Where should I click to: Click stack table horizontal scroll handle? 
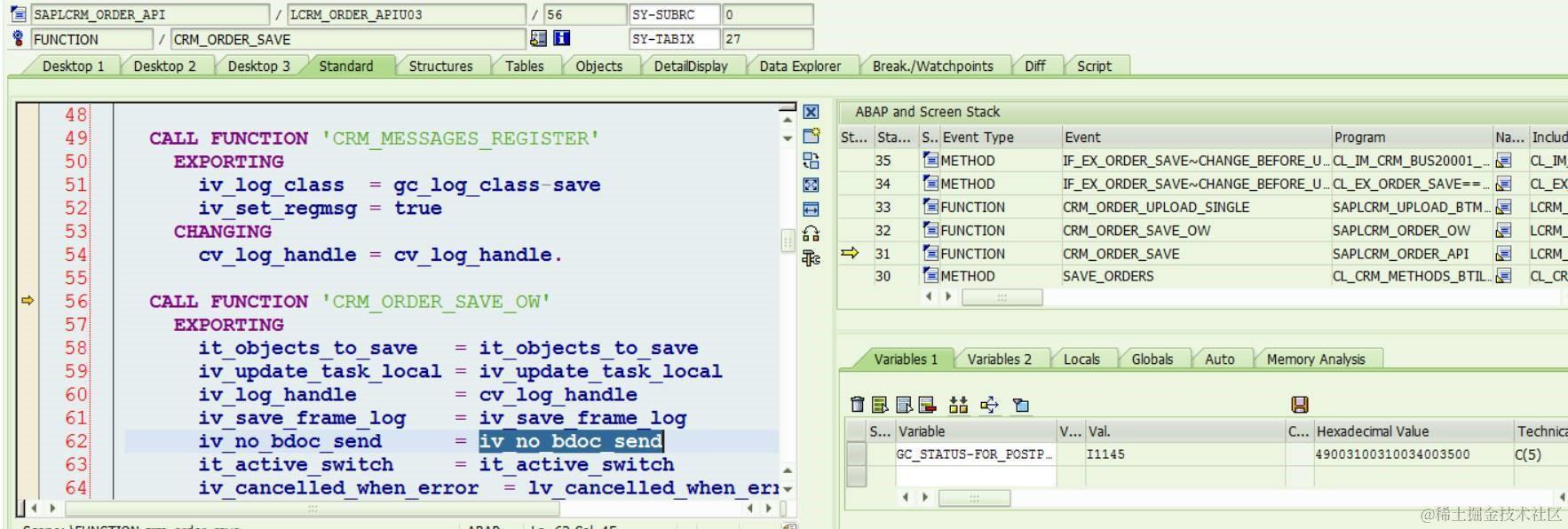click(x=1002, y=297)
